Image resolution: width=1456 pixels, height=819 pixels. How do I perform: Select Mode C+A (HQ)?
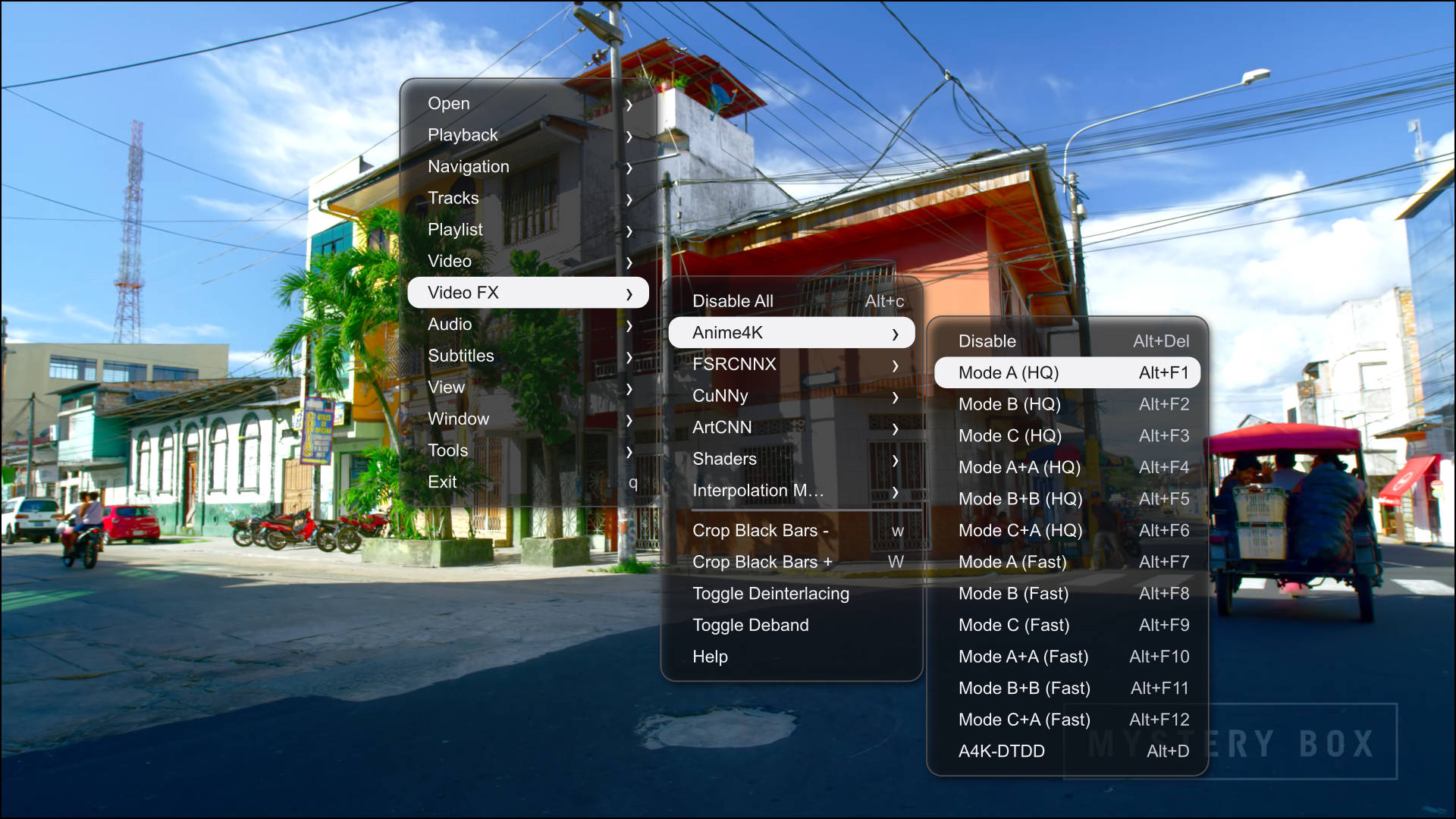pyautogui.click(x=1068, y=531)
